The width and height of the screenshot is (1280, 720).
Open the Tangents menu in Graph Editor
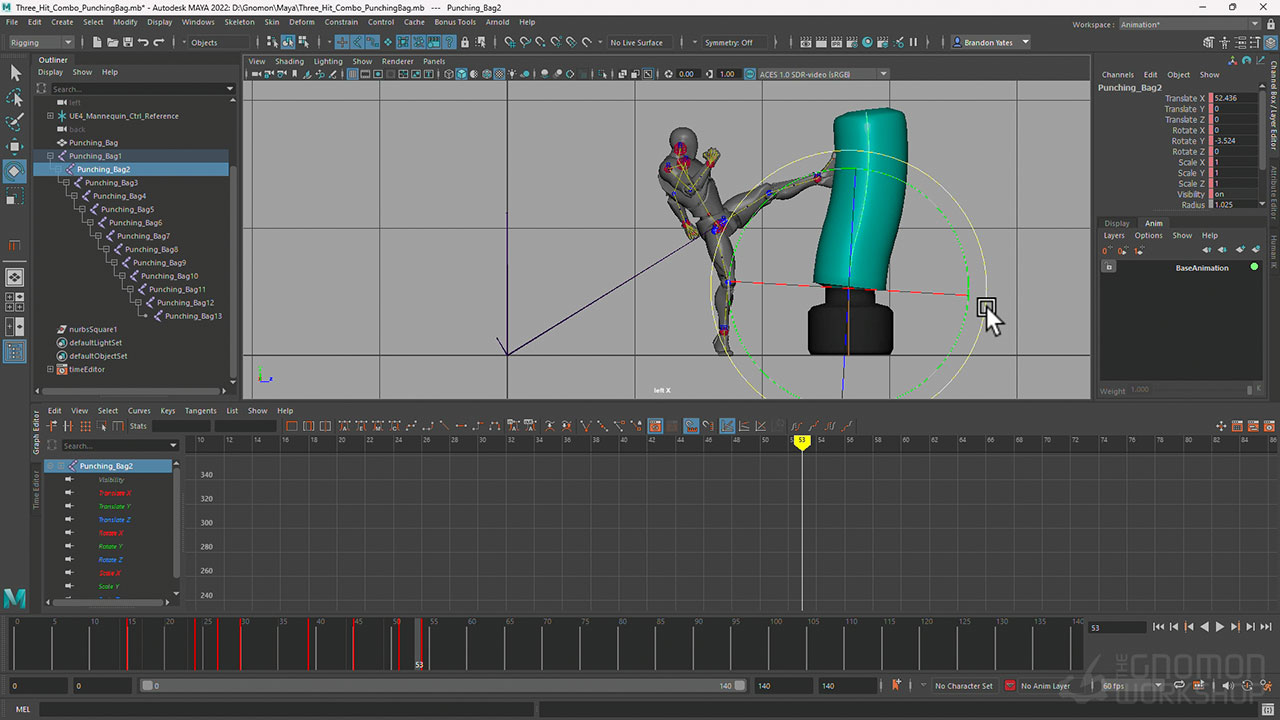point(200,410)
